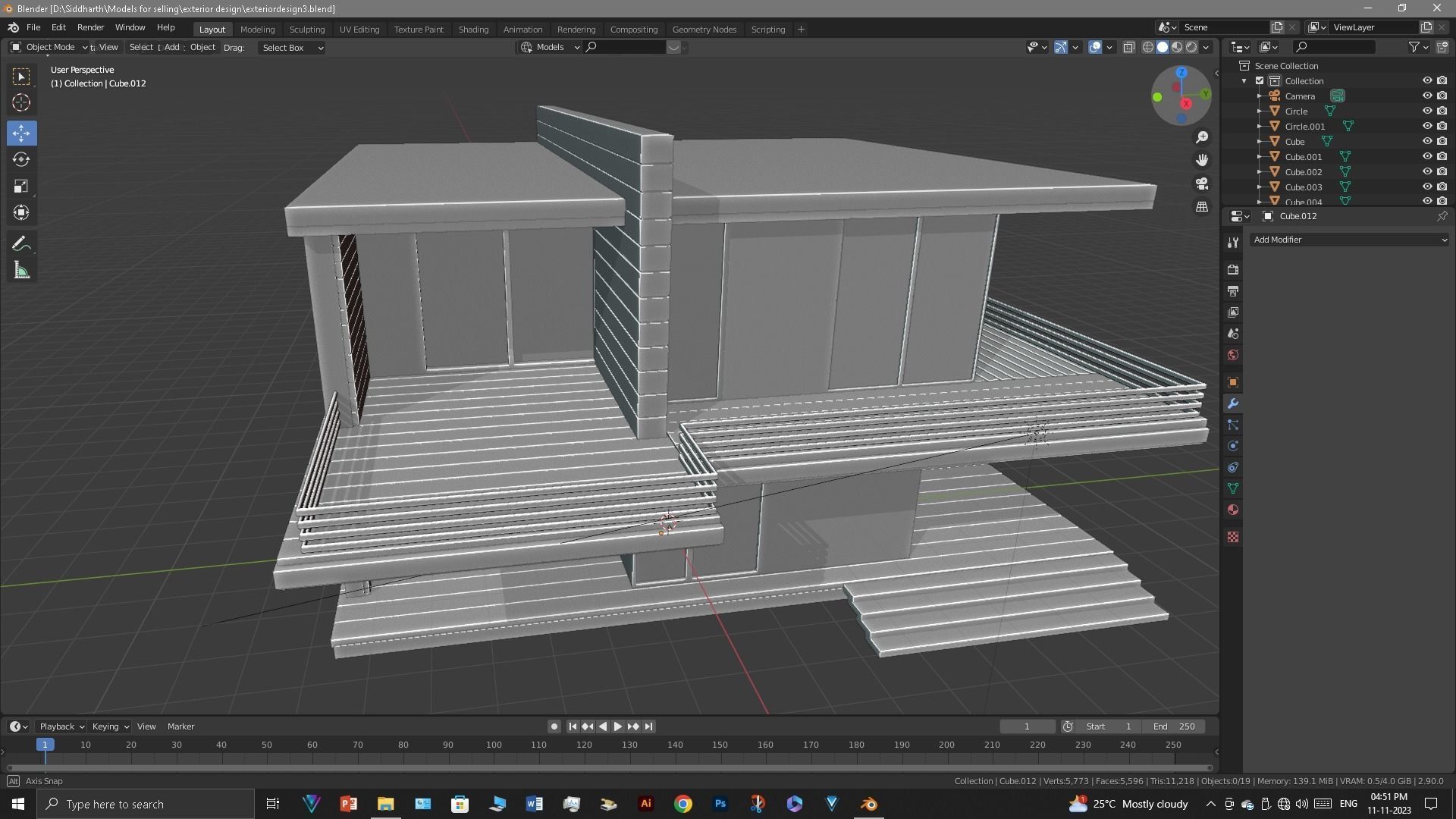The image size is (1456, 819).
Task: Open Google Chrome from taskbar
Action: pos(683,804)
